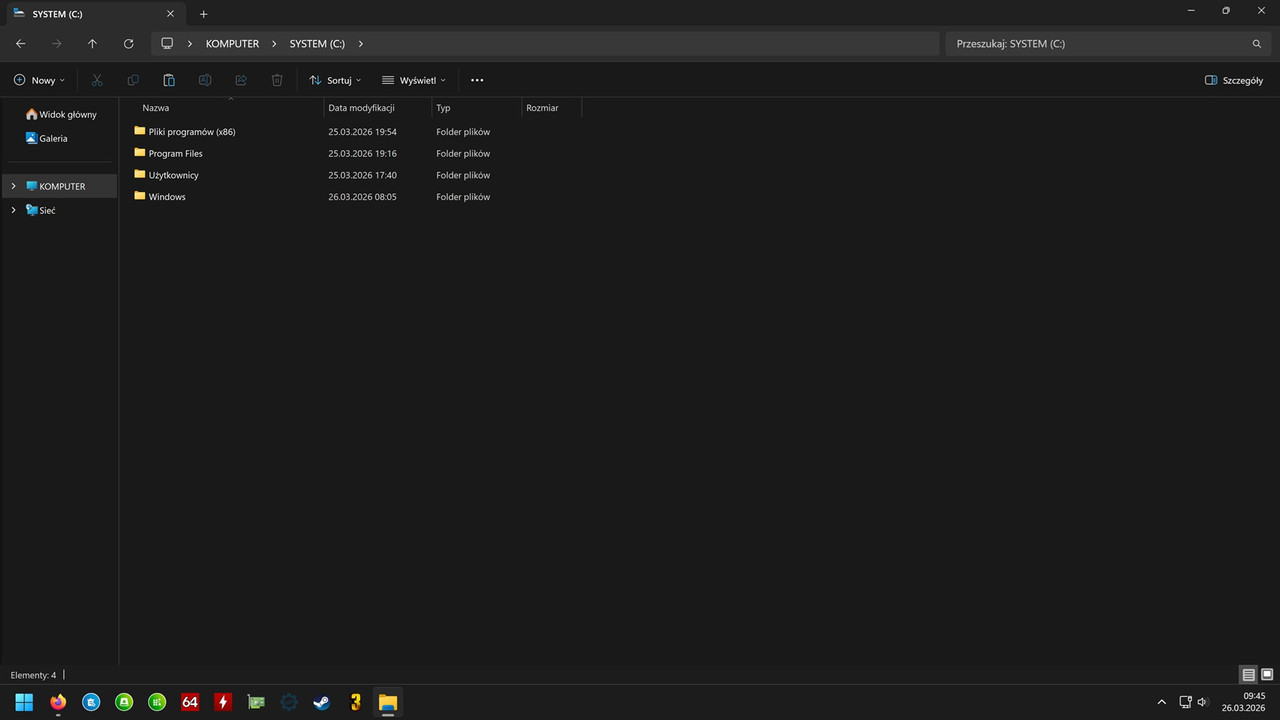Viewport: 1280px width, 720px height.
Task: Switch to large thumbnails view in status bar
Action: (x=1267, y=675)
